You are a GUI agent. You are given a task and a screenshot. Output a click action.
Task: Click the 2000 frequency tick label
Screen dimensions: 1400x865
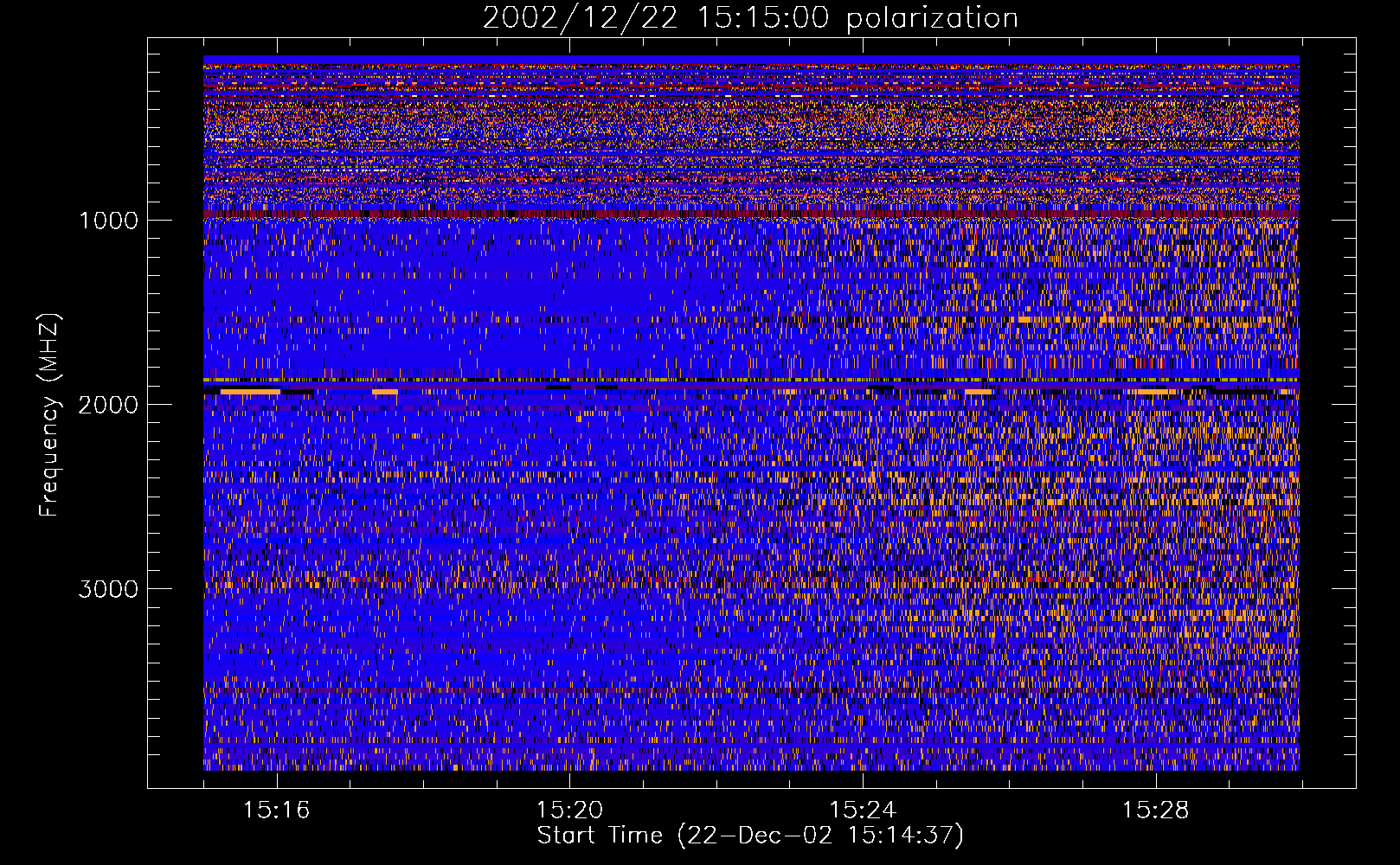109,405
